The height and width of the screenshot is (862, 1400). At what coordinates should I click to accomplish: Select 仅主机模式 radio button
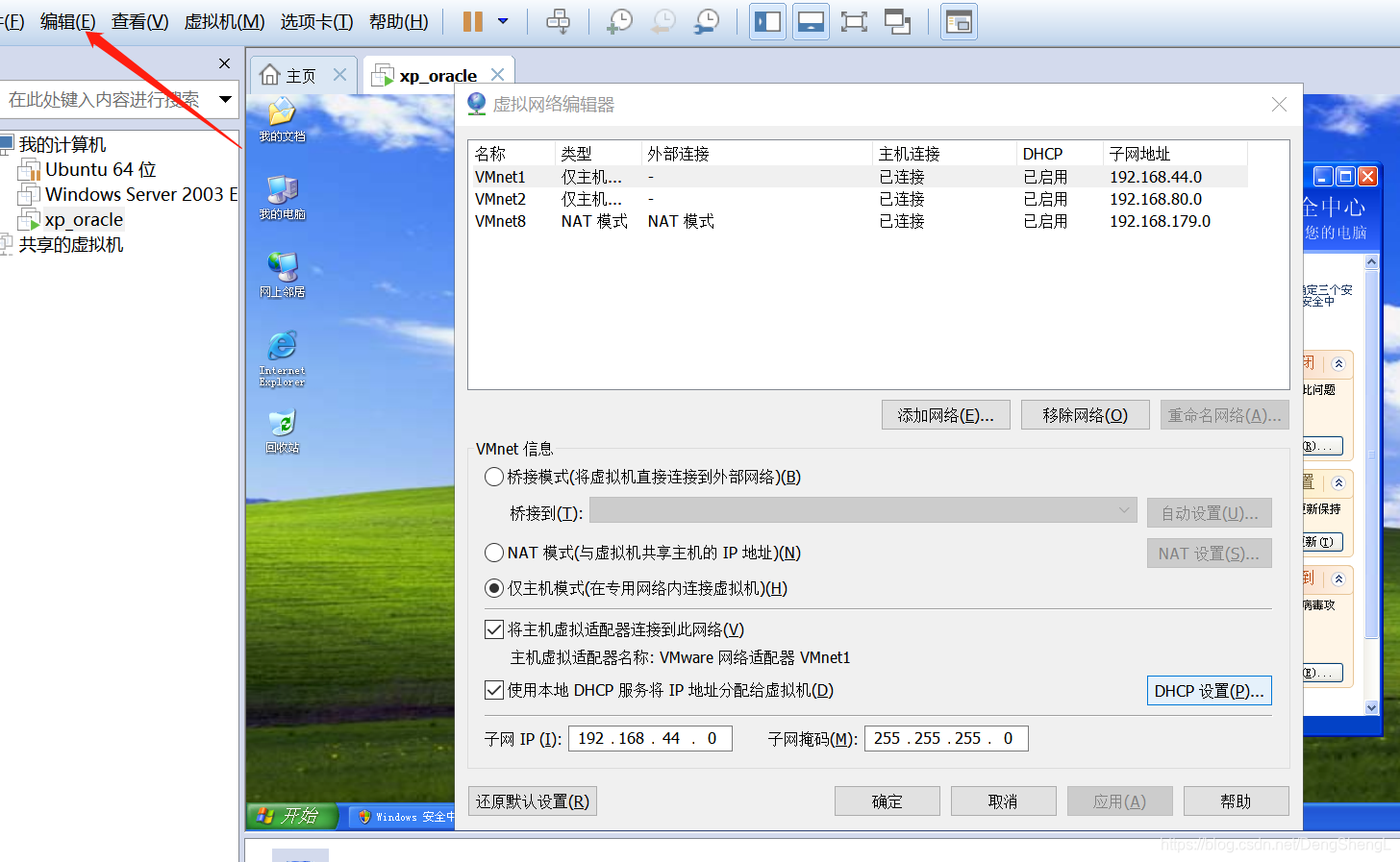494,588
